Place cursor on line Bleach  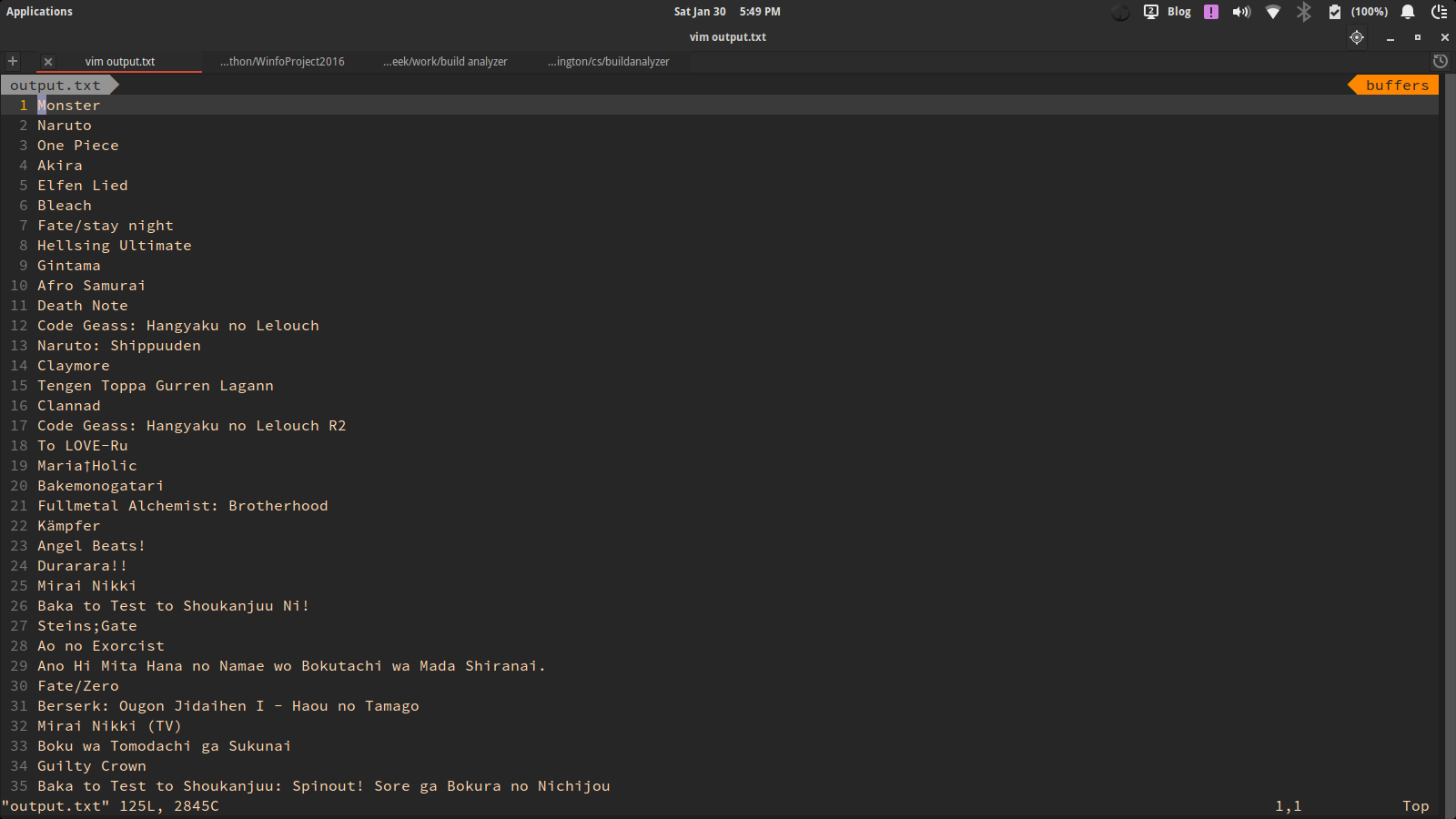(65, 206)
